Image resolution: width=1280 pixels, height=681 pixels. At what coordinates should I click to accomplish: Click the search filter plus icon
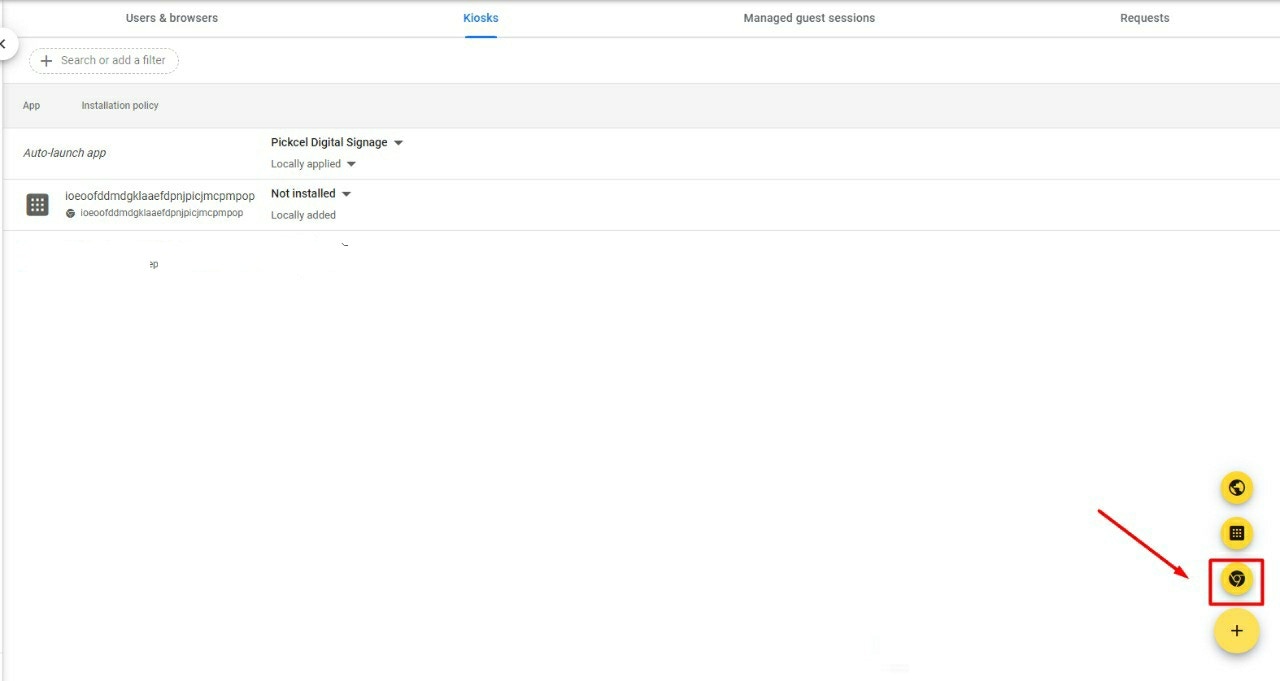47,61
